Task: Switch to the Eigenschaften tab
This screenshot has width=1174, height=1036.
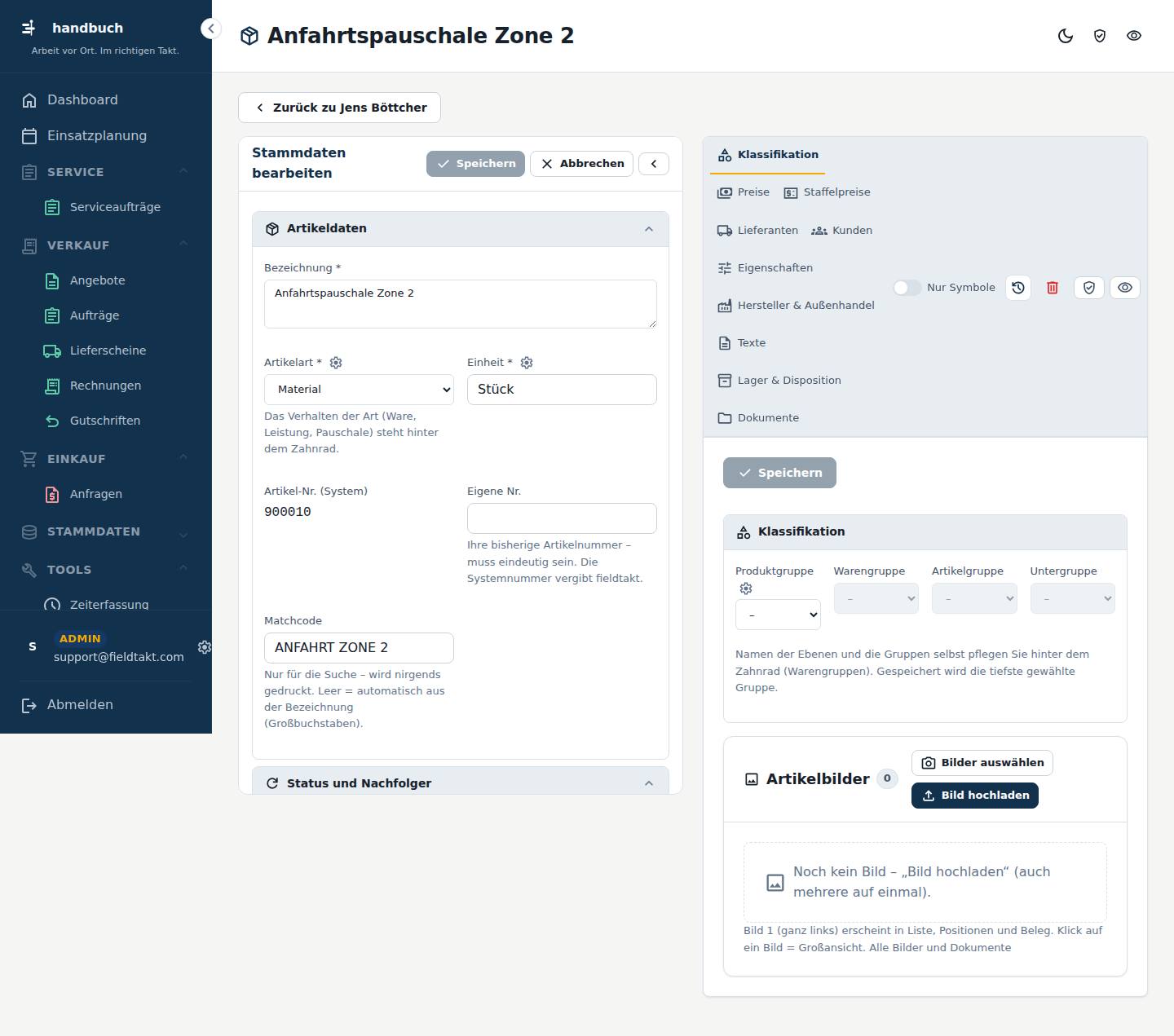Action: coord(765,268)
